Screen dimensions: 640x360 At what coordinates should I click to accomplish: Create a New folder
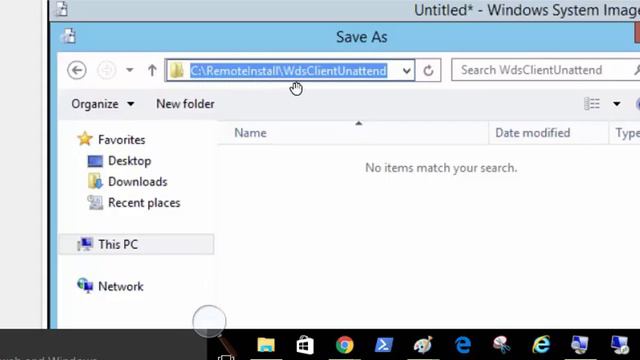(185, 104)
